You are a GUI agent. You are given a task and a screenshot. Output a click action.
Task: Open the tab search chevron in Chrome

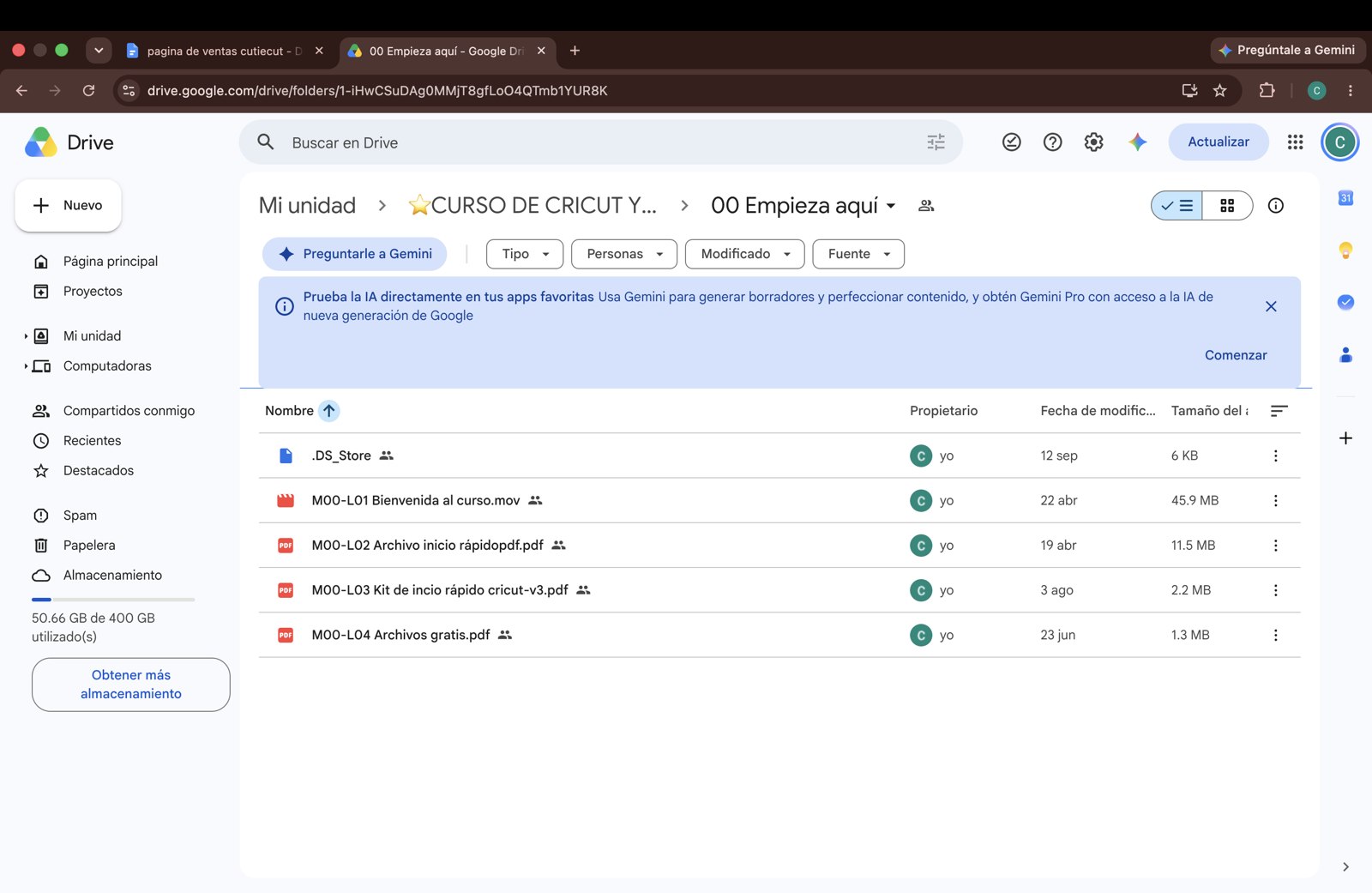(99, 51)
